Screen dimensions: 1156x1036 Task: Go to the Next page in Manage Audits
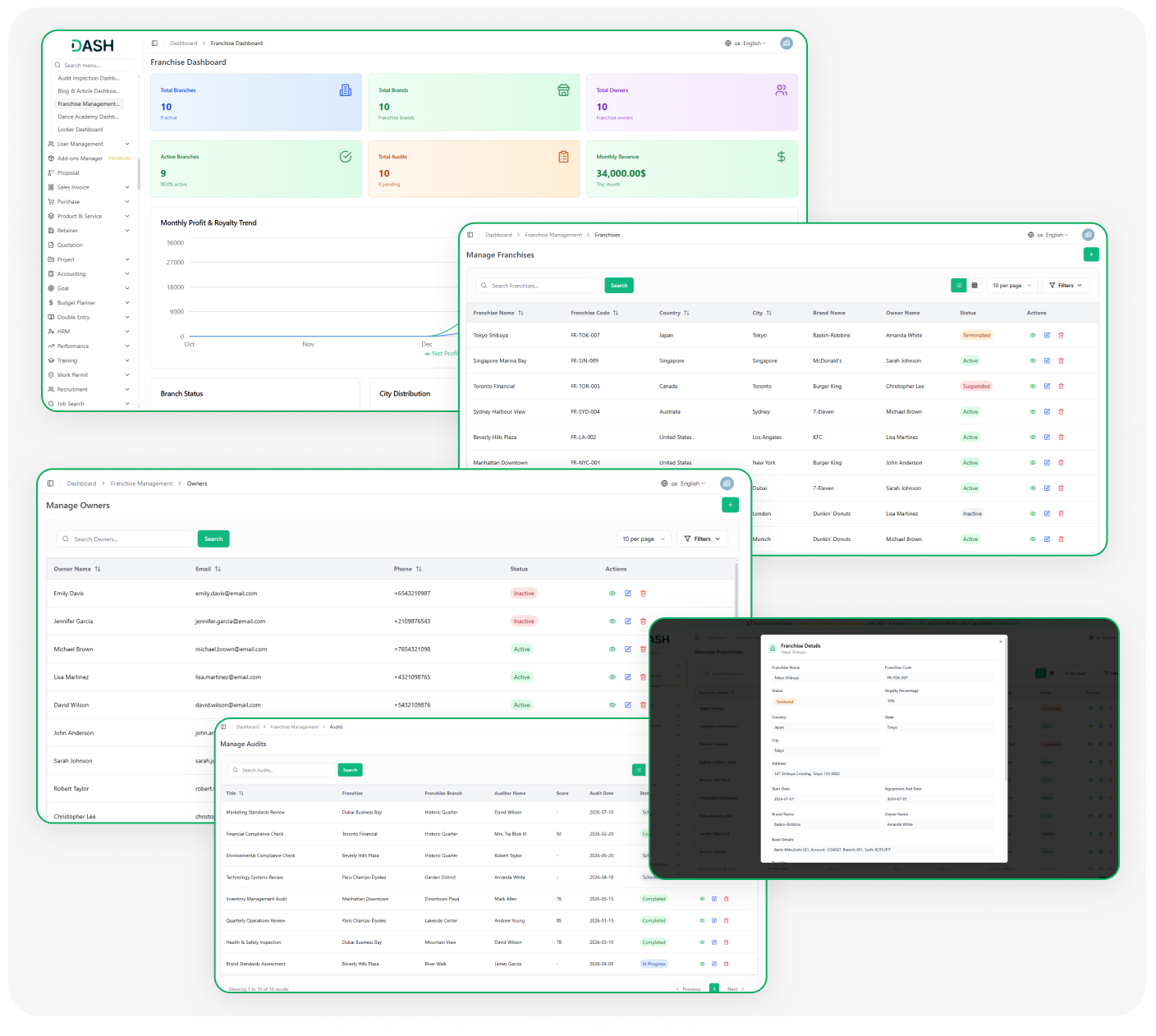pyautogui.click(x=736, y=989)
